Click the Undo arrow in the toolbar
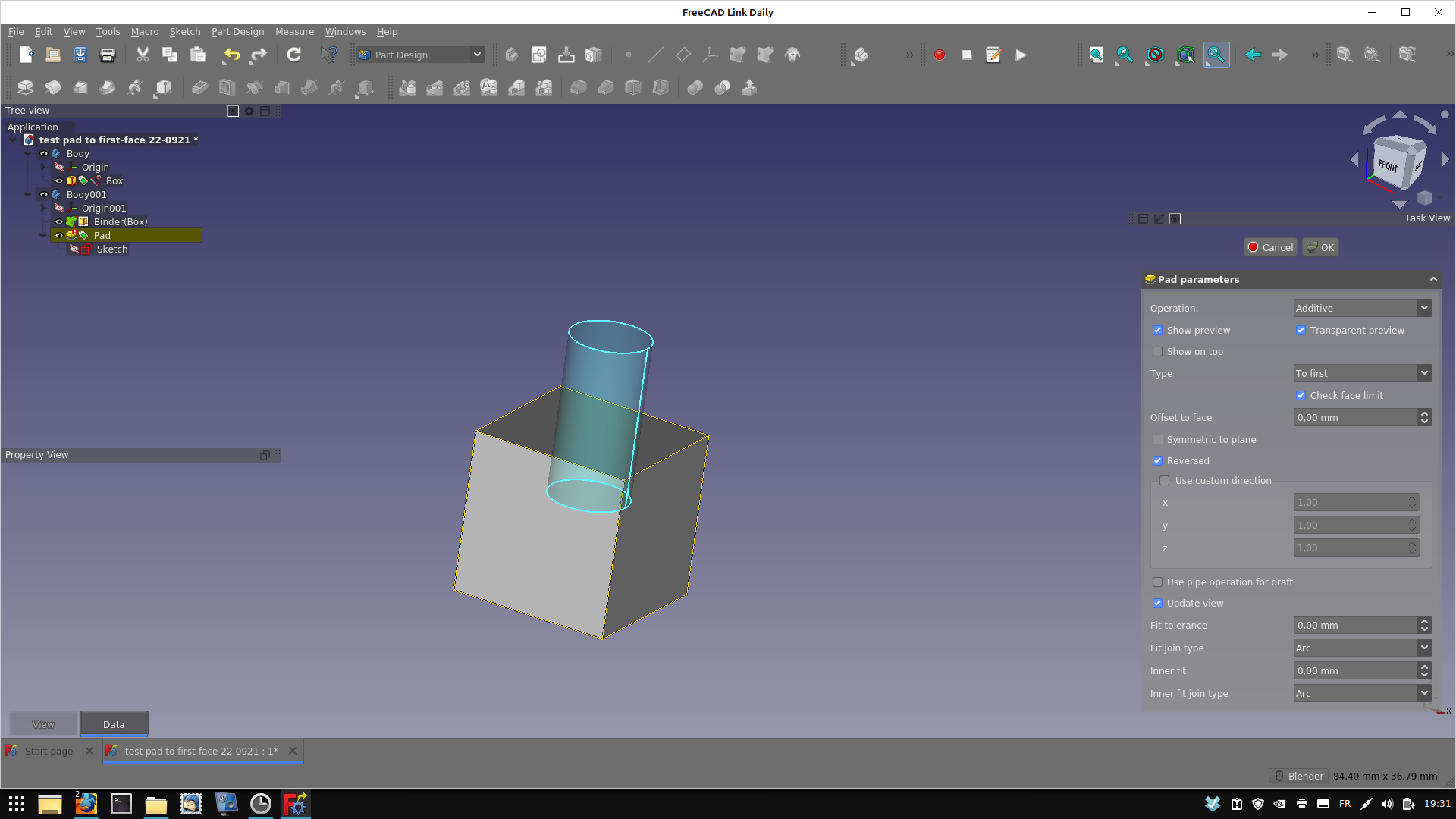The width and height of the screenshot is (1456, 819). (231, 55)
